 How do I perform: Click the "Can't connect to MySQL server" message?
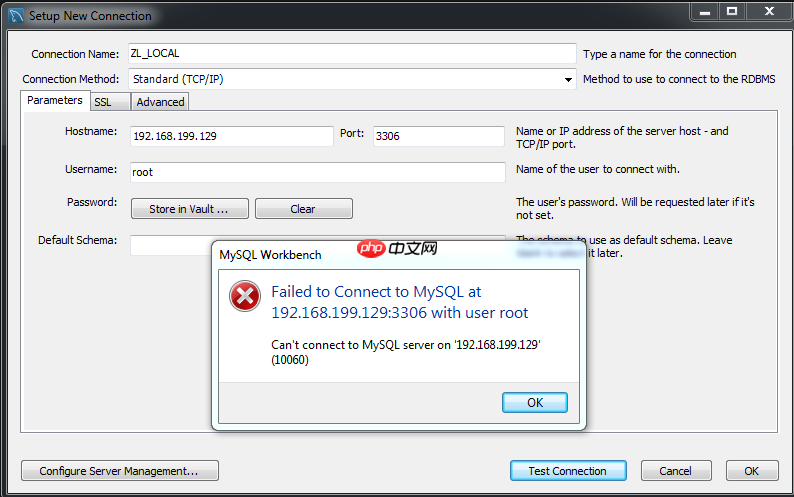(406, 352)
